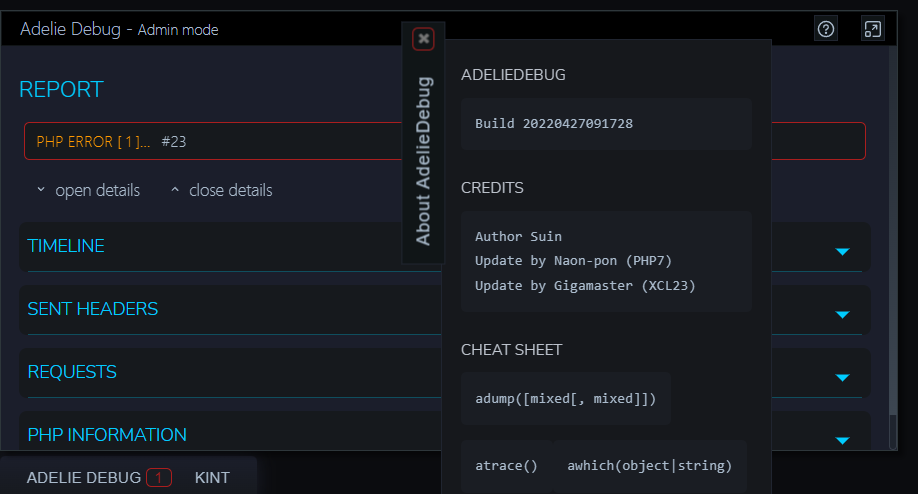Expand the REQUESTS section arrow
The image size is (918, 494).
842,377
